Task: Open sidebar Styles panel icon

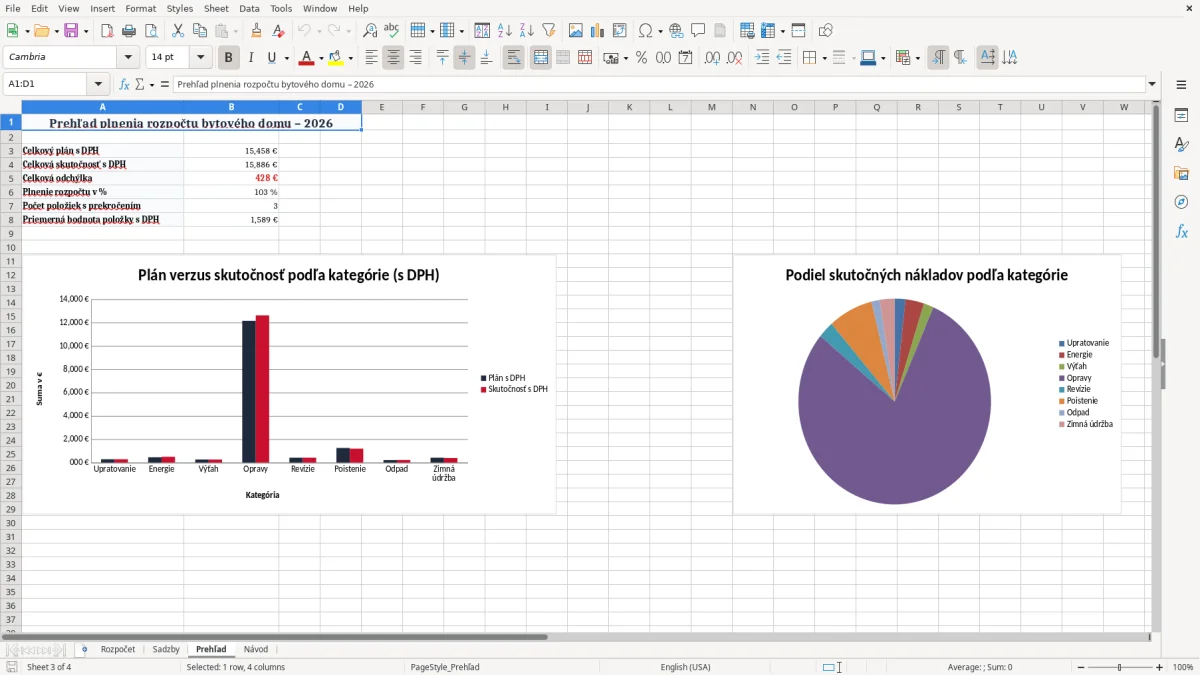Action: 1181,144
